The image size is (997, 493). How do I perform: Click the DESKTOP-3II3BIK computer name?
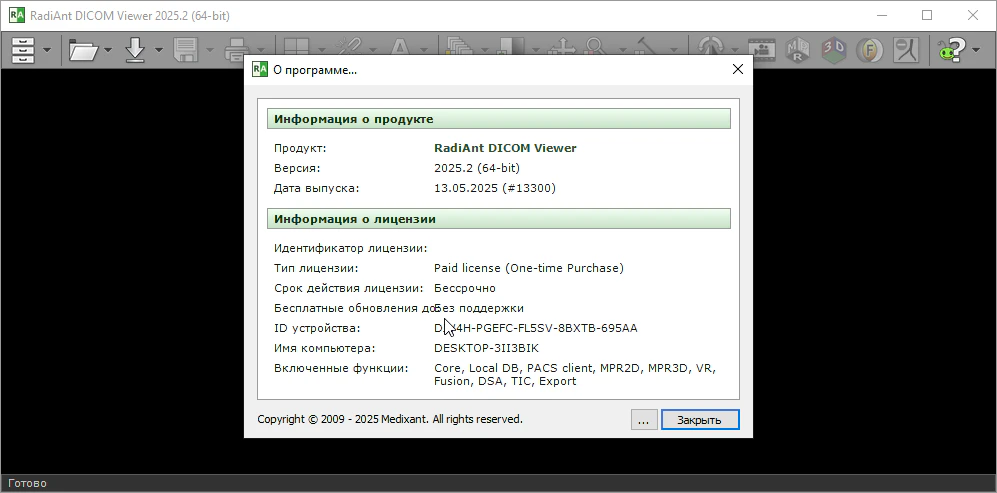pyautogui.click(x=486, y=348)
